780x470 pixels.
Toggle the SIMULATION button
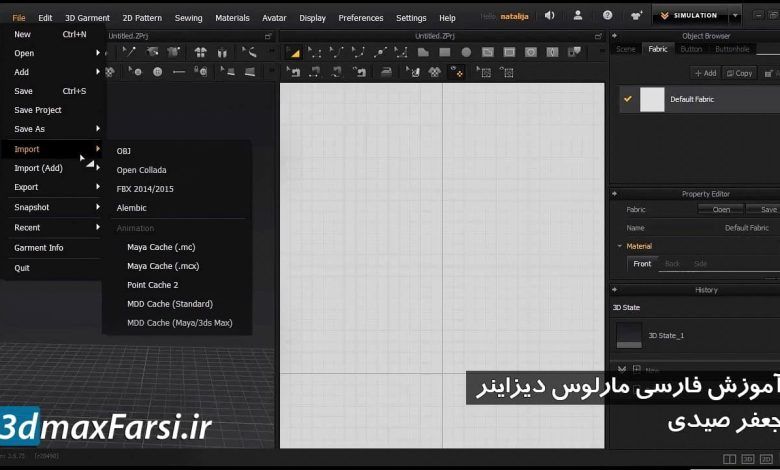pos(689,15)
